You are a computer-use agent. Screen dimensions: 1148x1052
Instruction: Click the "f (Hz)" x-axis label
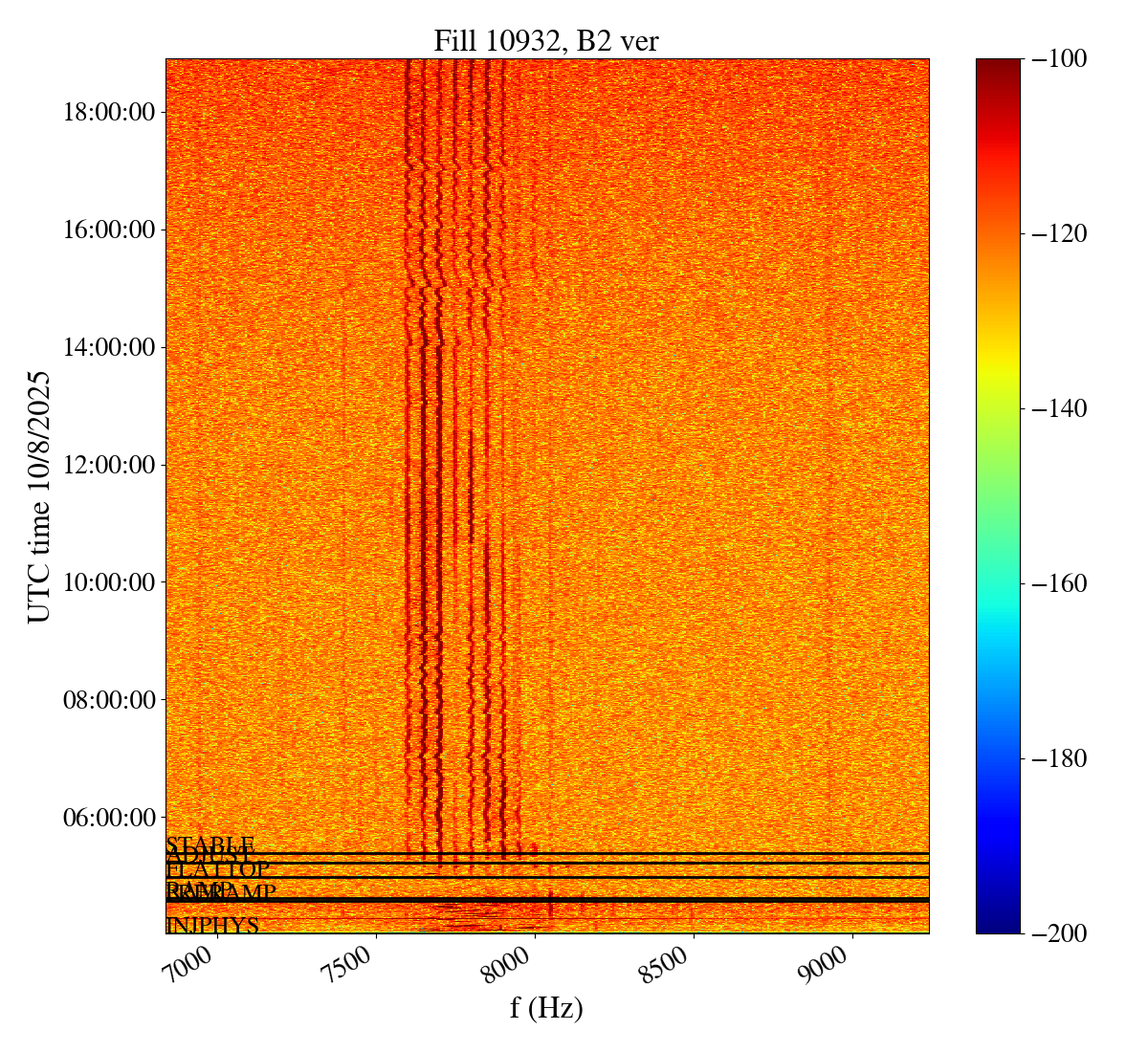click(x=546, y=1007)
